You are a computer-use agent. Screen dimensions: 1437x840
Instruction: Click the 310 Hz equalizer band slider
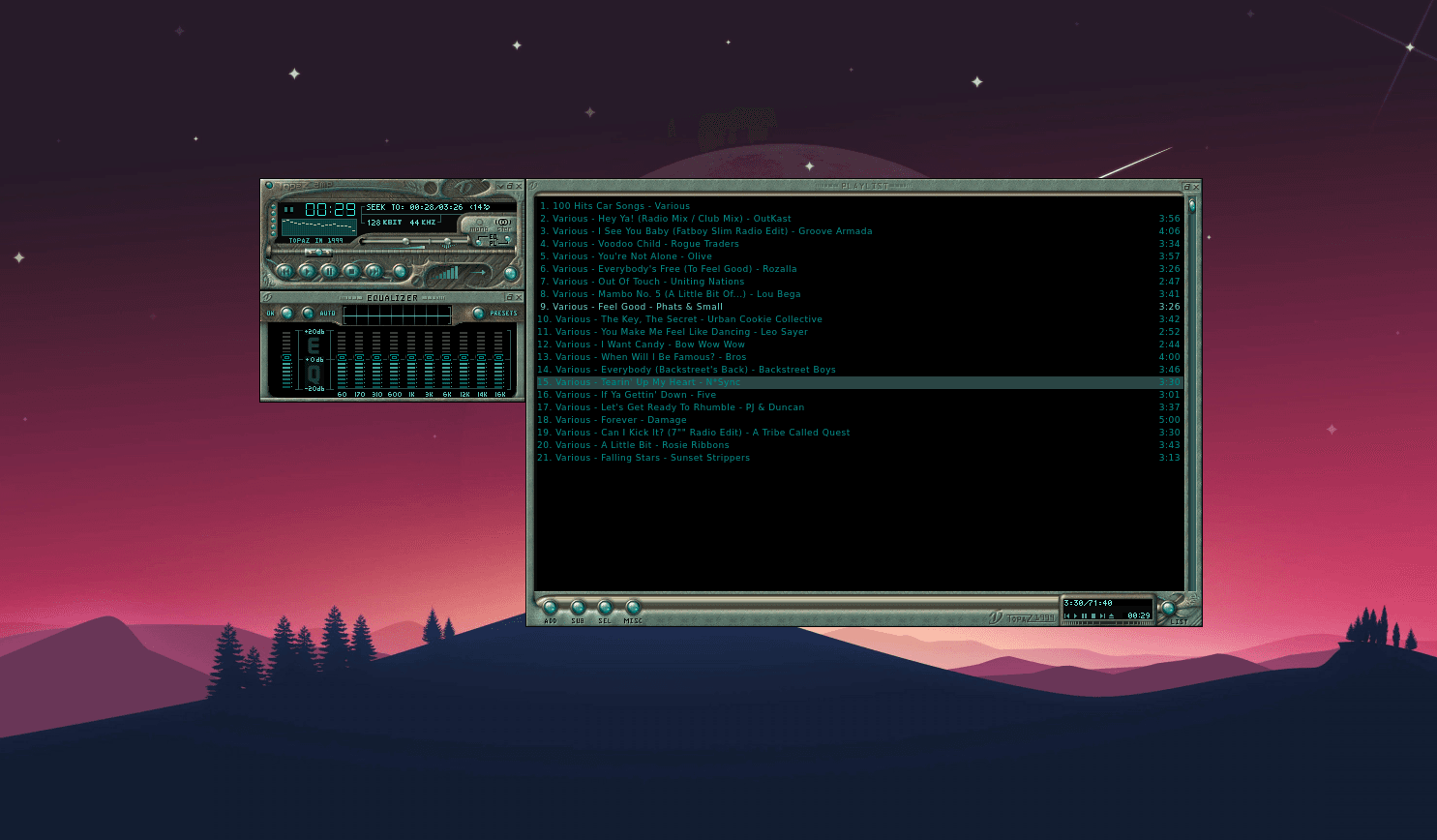376,359
